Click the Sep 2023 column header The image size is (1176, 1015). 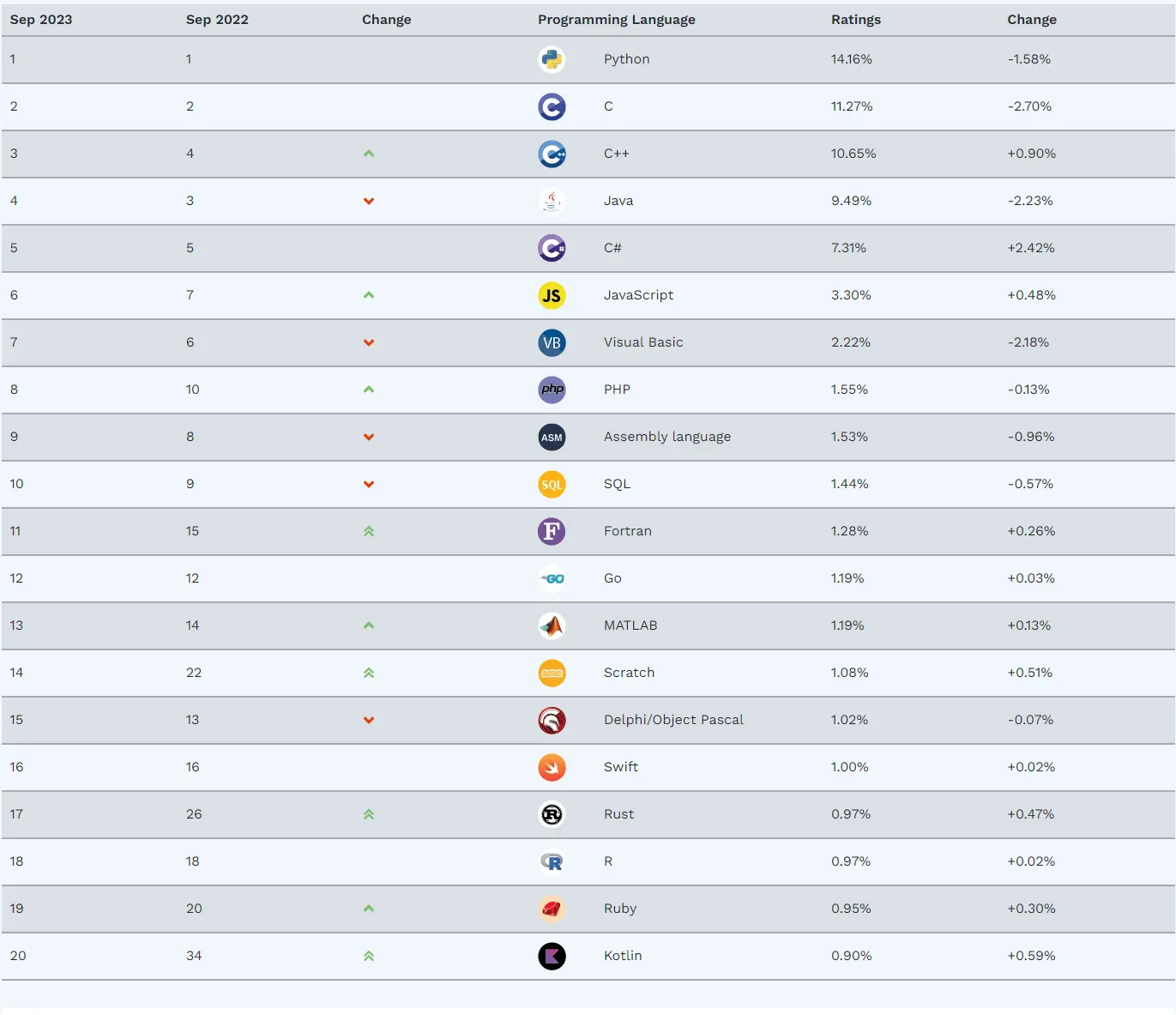(41, 20)
